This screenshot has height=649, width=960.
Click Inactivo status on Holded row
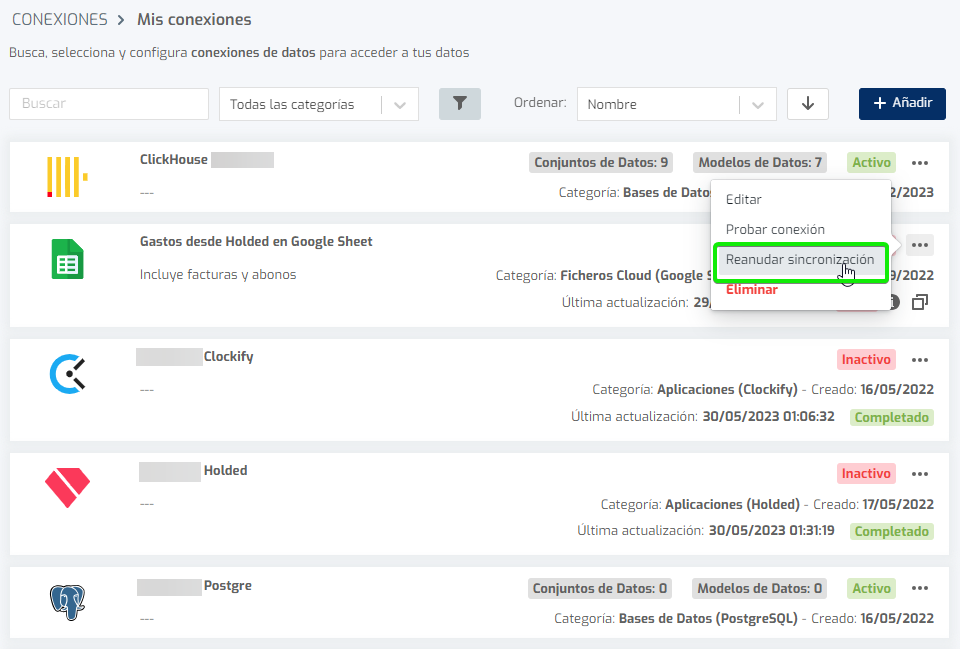click(866, 474)
